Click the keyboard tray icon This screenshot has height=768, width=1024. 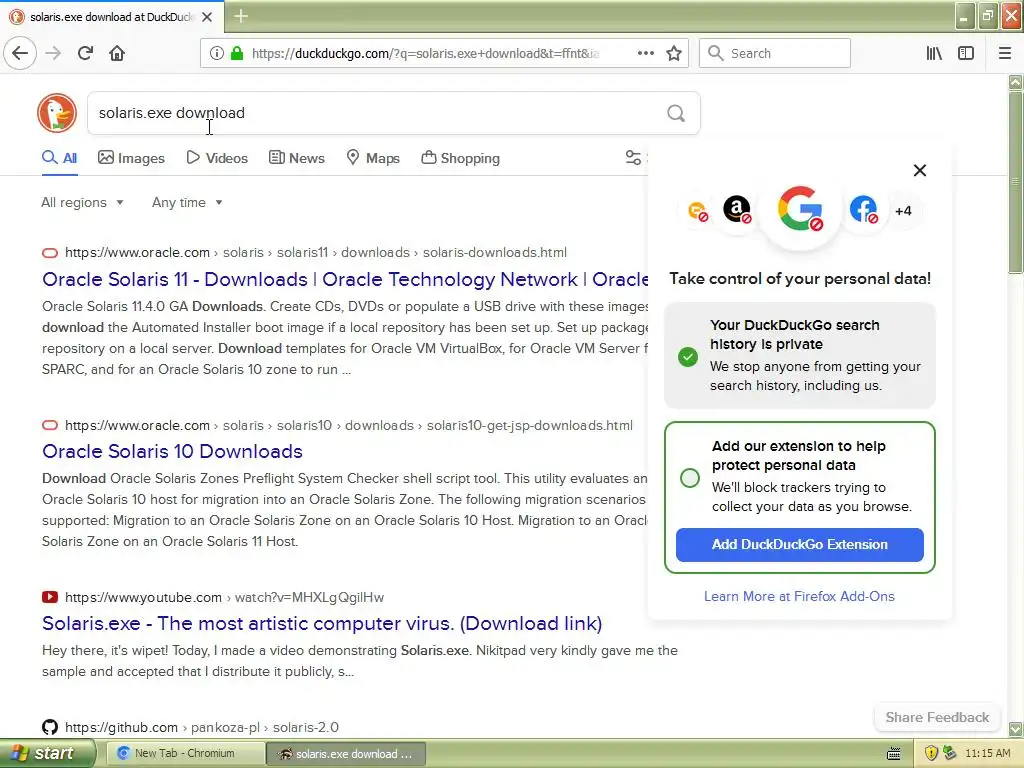tap(893, 754)
